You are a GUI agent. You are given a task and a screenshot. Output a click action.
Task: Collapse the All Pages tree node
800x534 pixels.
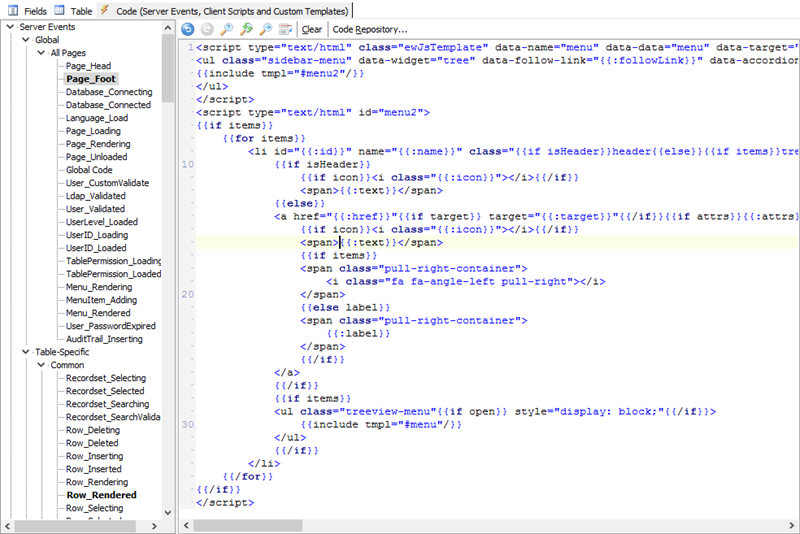point(41,53)
